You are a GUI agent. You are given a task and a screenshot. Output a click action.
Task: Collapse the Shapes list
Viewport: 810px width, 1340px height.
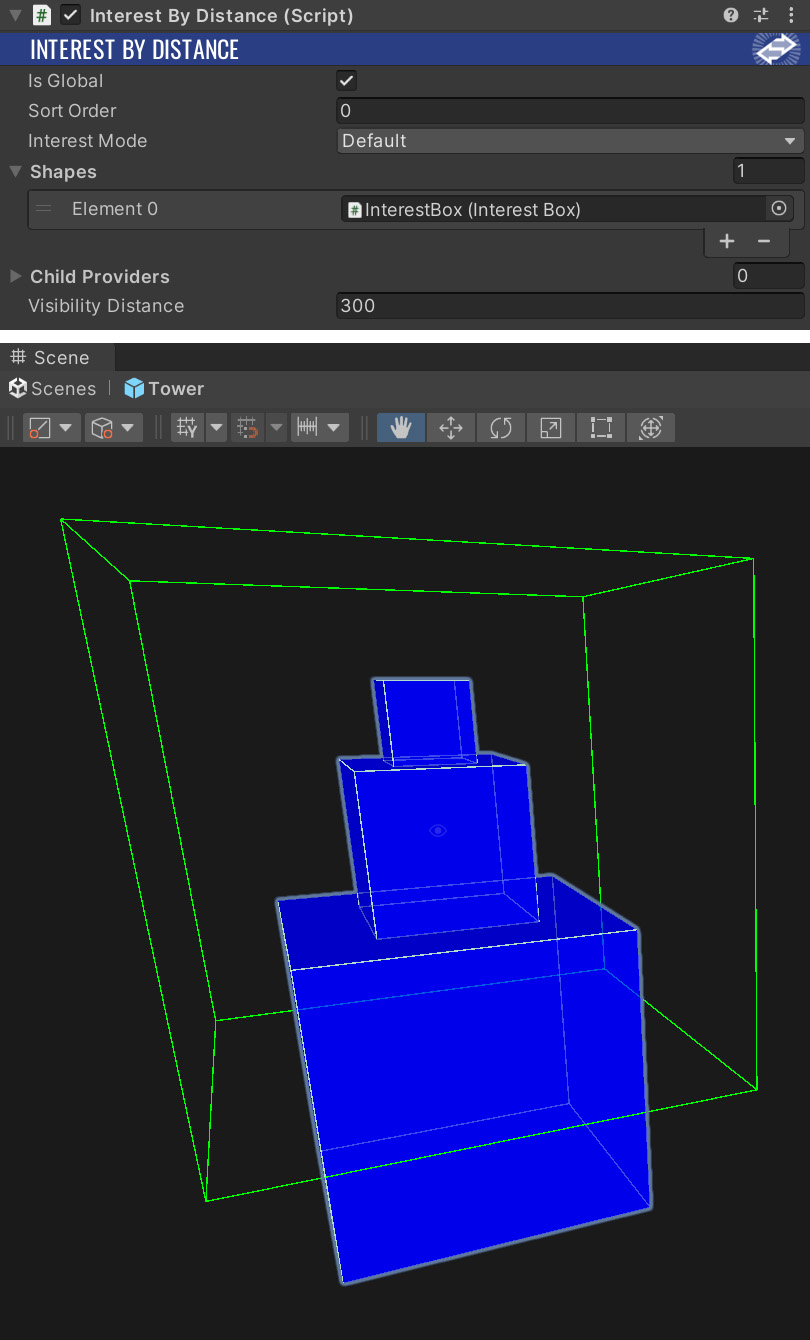click(x=15, y=172)
